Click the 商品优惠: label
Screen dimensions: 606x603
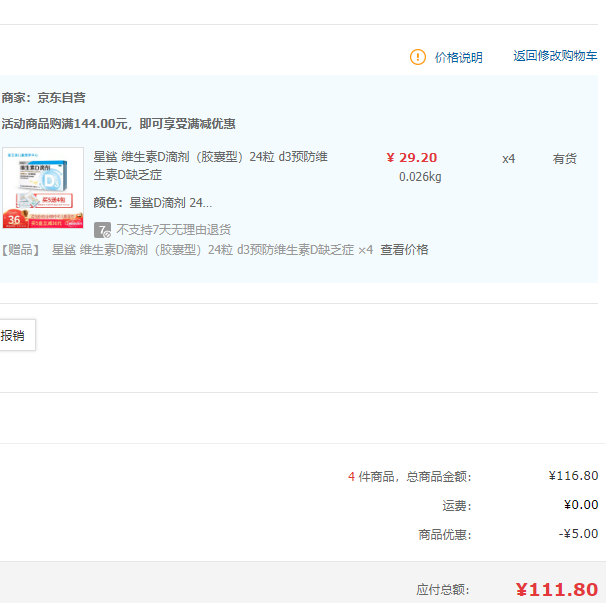click(x=445, y=535)
